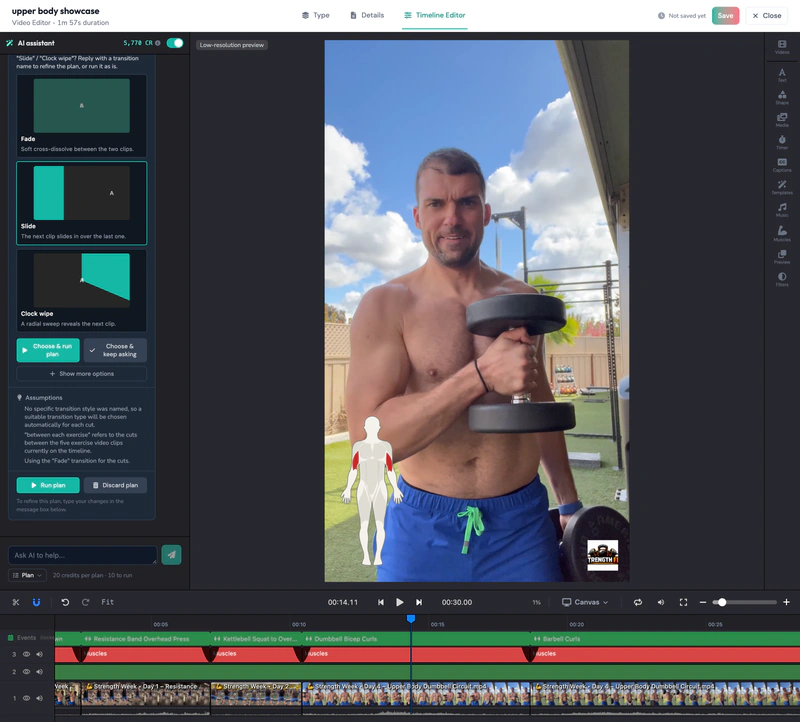
Task: Select Strength Week Day 2 clip
Action: click(x=256, y=698)
